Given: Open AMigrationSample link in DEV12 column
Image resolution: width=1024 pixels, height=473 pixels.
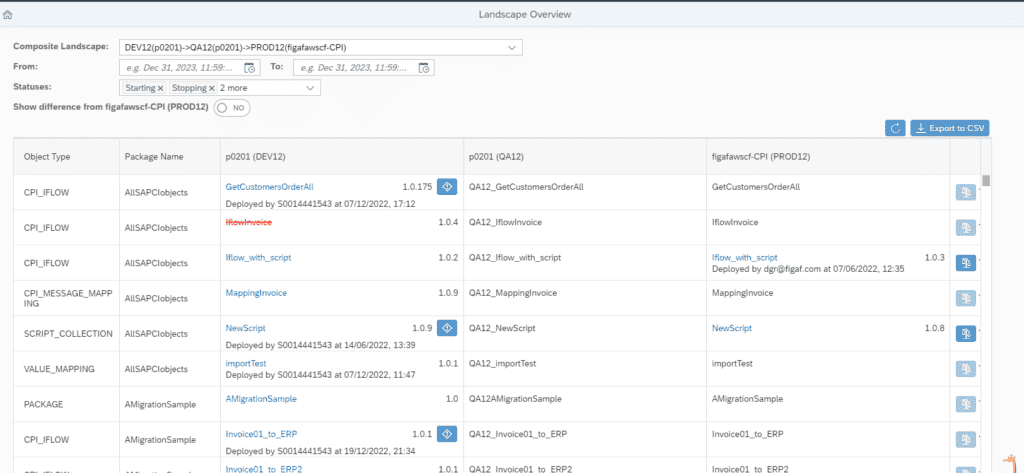Looking at the screenshot, I should (x=261, y=399).
